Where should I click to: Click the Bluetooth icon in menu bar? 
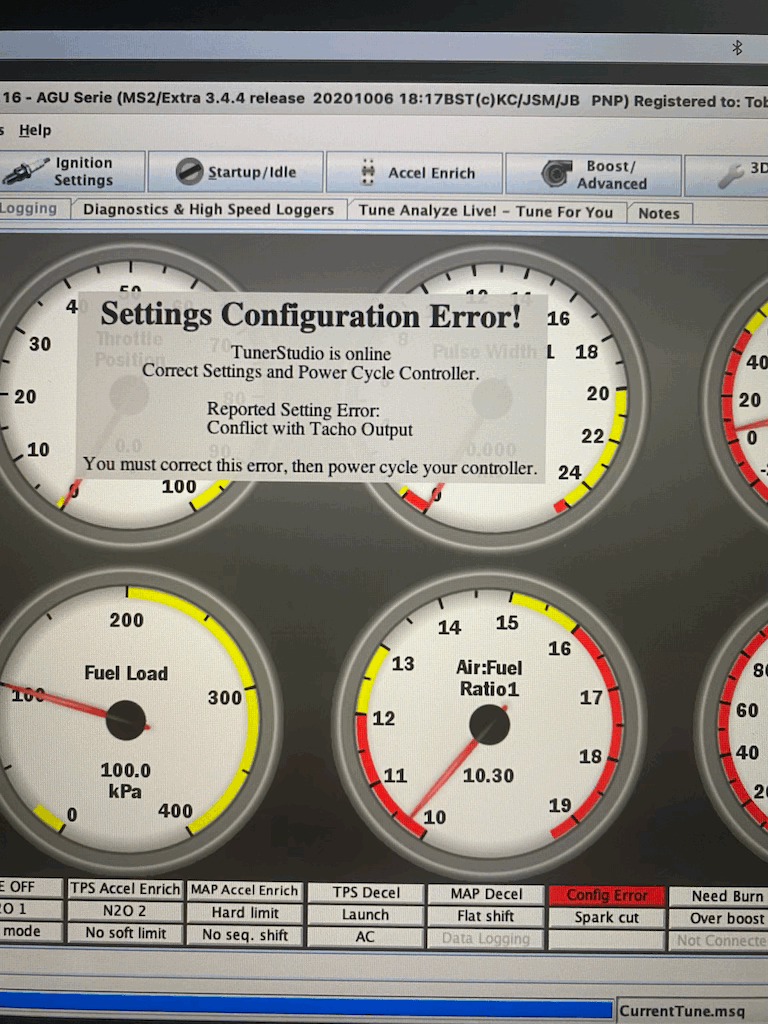[x=737, y=48]
